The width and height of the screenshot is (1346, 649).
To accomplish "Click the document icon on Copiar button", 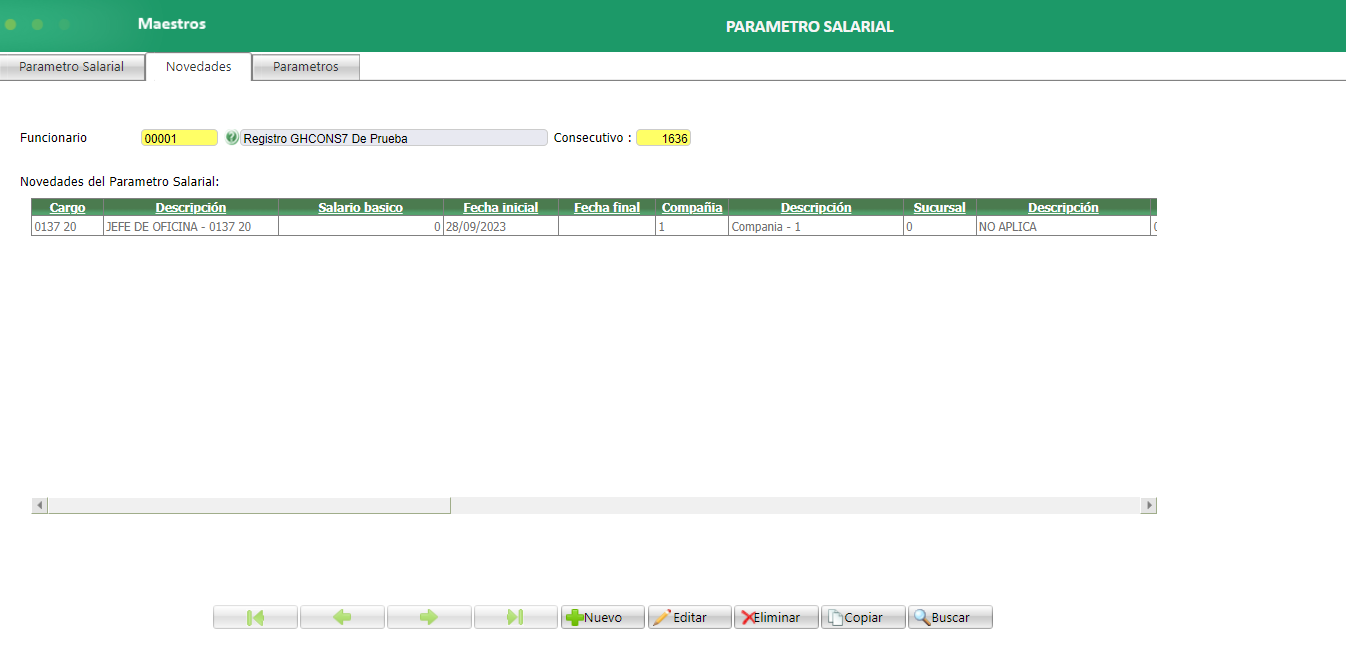I will 838,617.
